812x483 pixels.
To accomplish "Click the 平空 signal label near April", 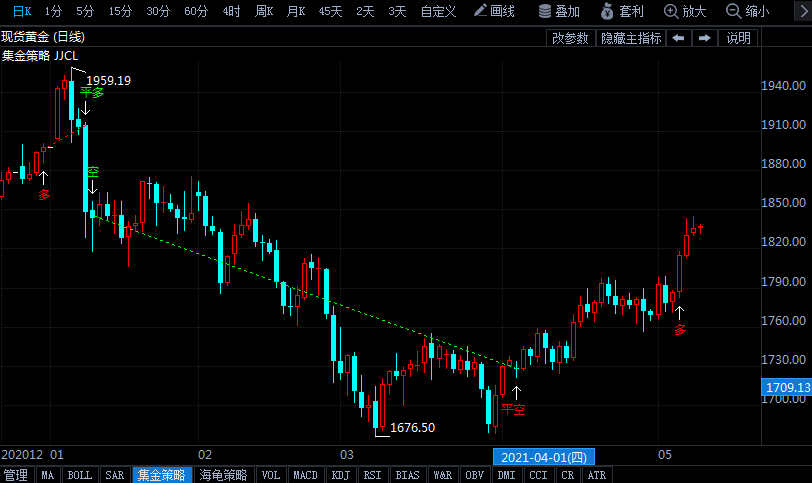I will coord(513,409).
